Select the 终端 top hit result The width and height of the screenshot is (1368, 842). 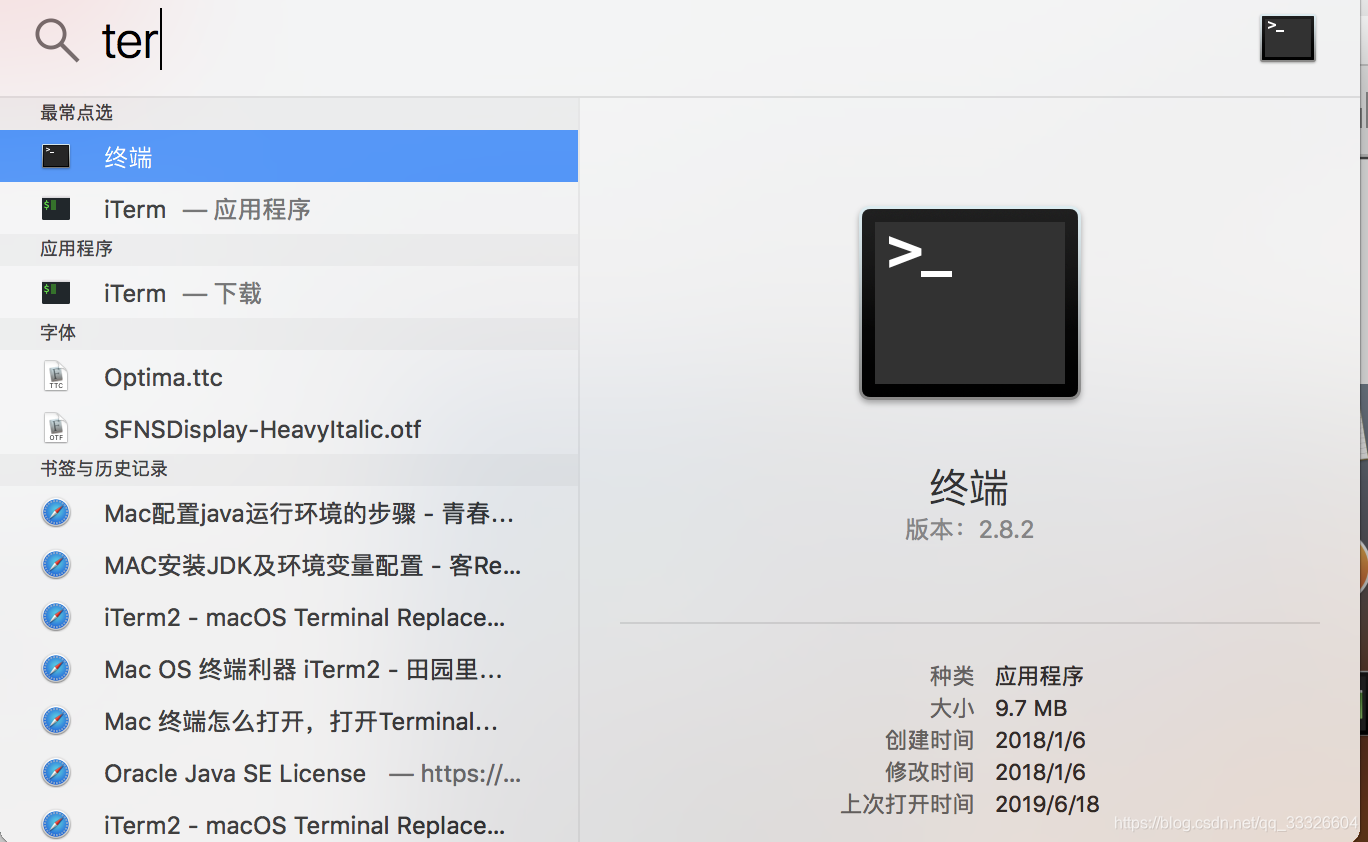pyautogui.click(x=289, y=156)
